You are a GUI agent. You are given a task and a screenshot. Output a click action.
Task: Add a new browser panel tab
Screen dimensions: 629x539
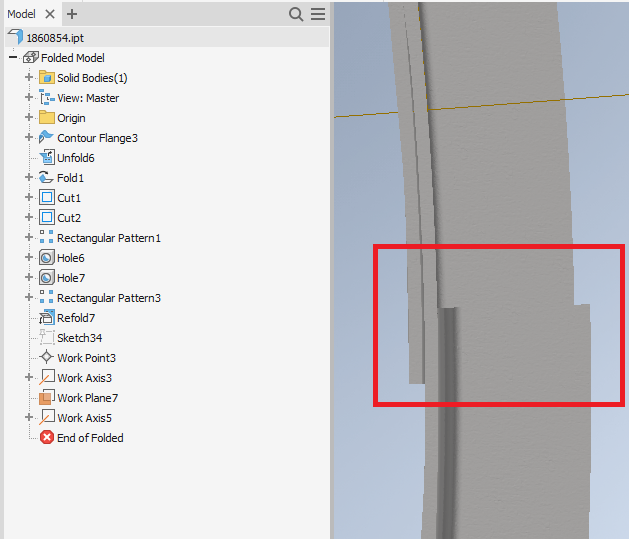point(72,14)
